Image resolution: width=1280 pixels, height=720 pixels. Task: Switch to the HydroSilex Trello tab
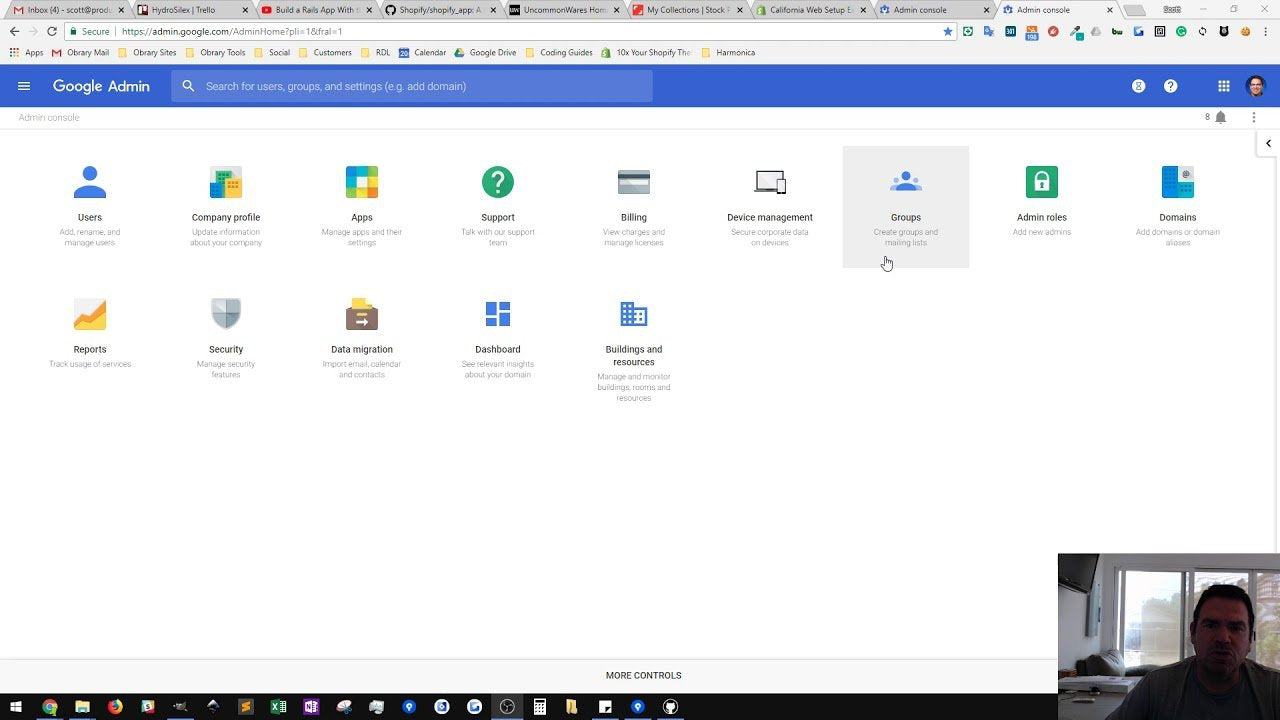pyautogui.click(x=180, y=9)
